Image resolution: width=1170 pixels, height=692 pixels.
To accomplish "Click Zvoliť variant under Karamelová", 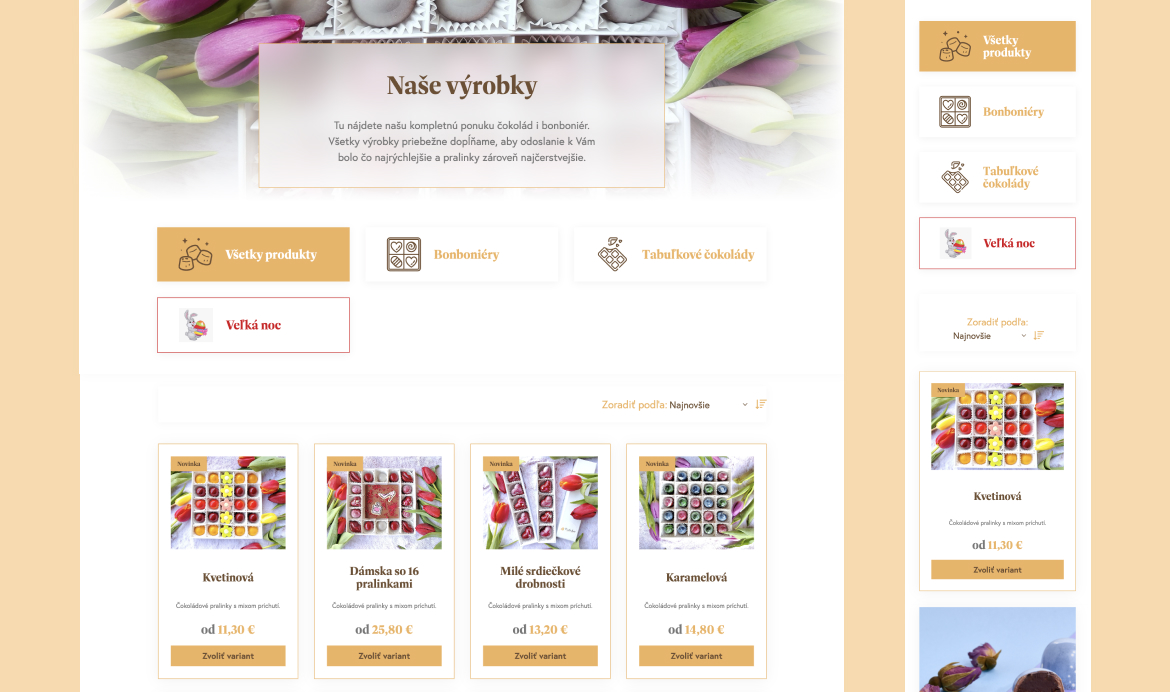I will pos(696,655).
